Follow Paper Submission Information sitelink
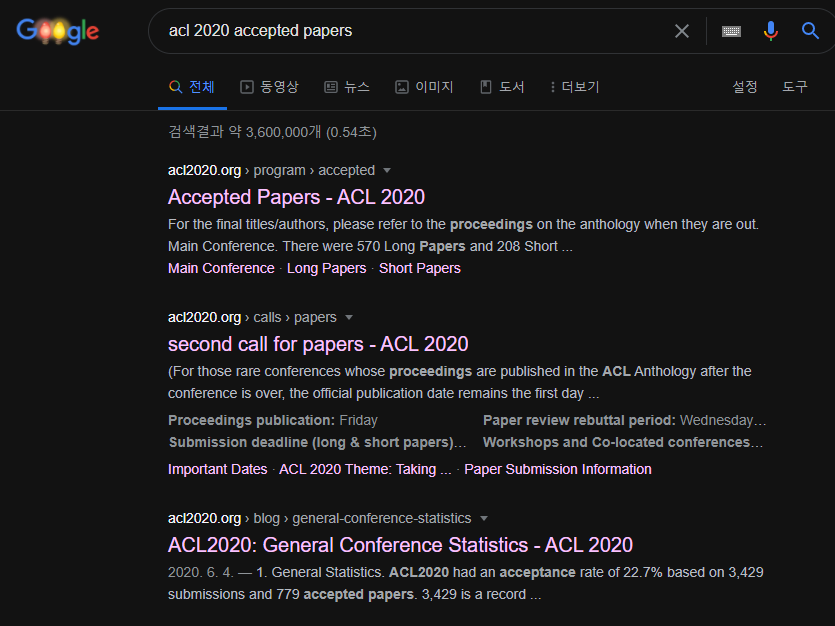 (558, 470)
